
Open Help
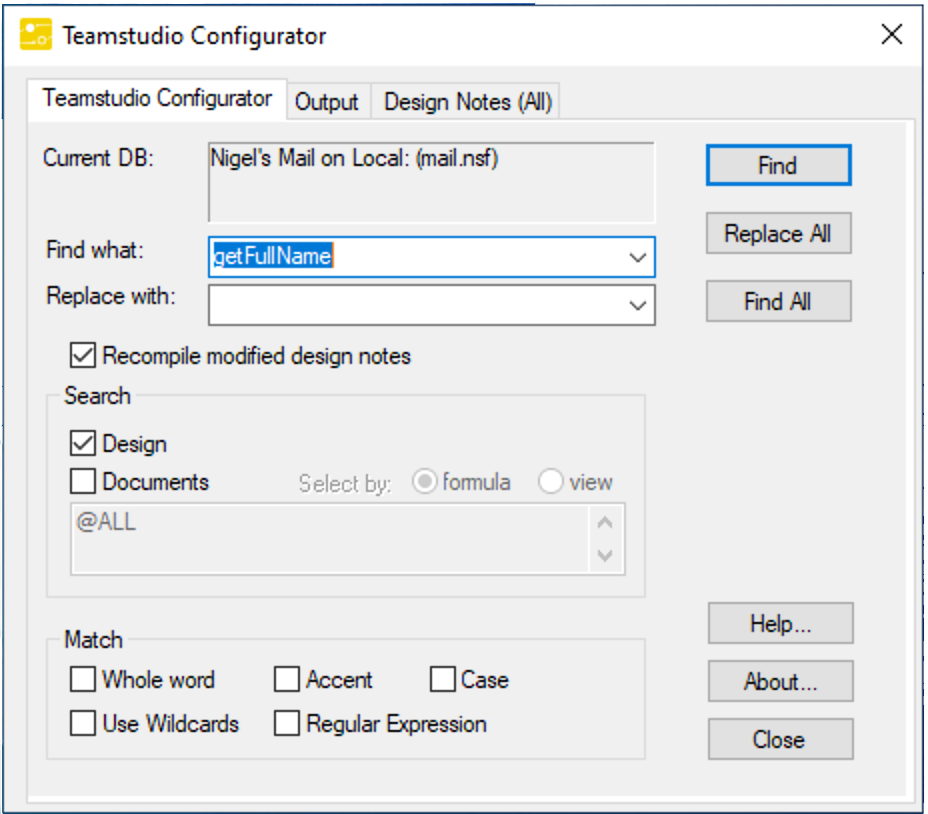pyautogui.click(x=781, y=623)
